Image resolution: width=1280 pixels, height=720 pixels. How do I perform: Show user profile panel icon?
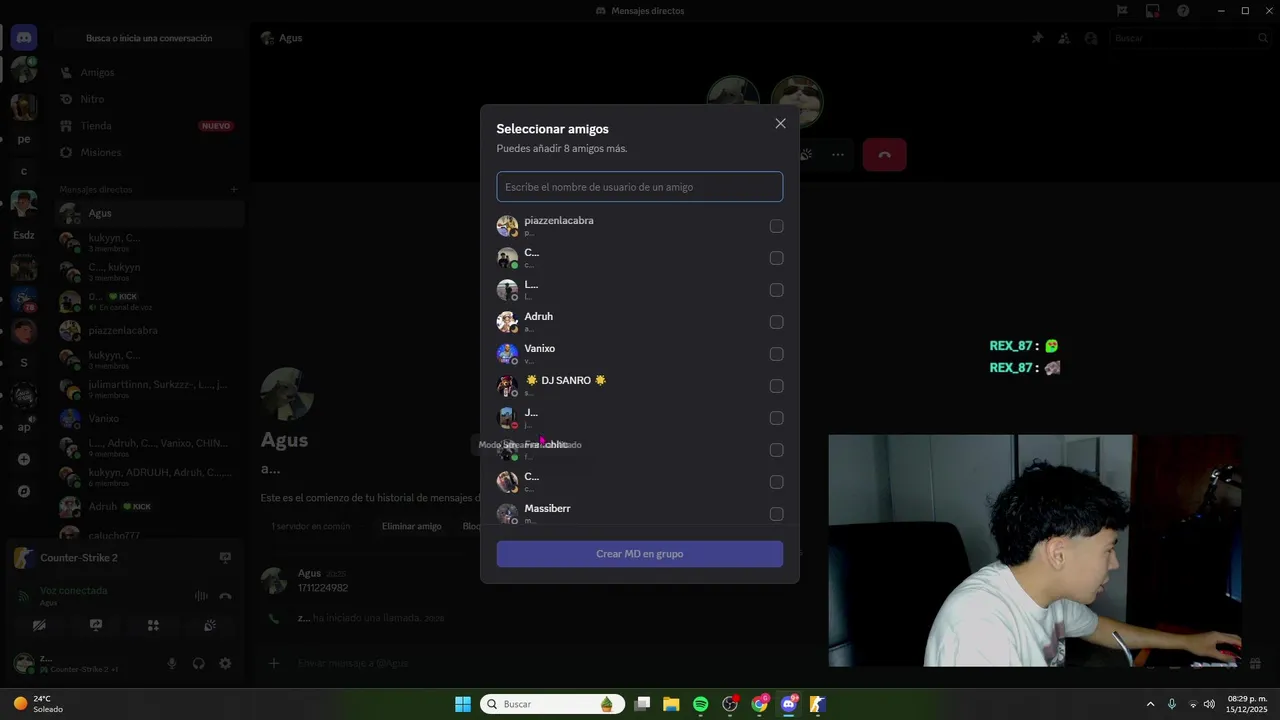1091,38
